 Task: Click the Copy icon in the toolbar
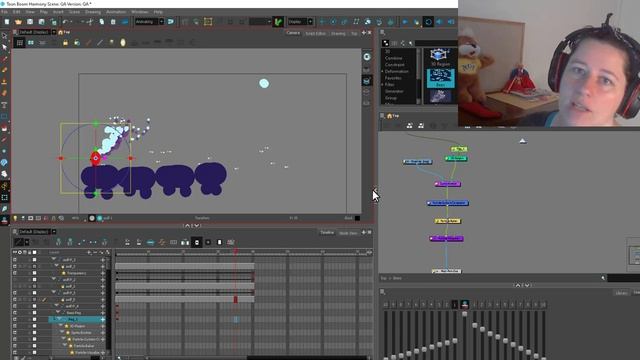[102, 22]
